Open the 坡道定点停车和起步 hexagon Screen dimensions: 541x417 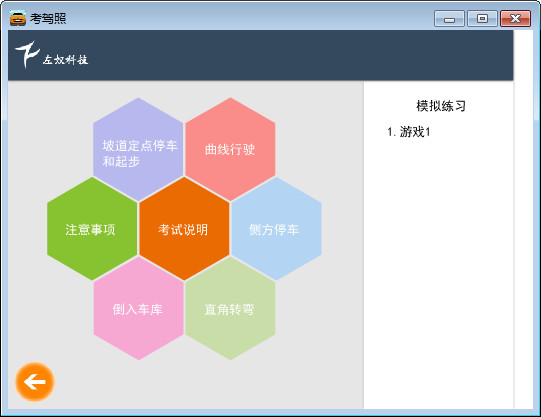click(138, 149)
